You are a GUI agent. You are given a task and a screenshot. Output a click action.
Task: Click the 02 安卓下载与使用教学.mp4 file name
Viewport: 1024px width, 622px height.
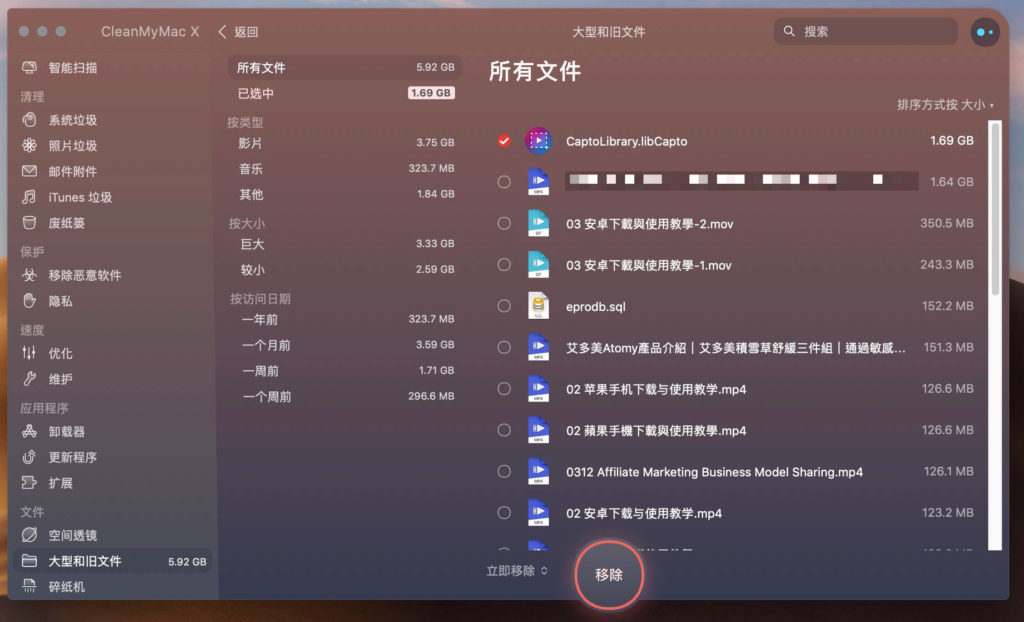pos(644,514)
